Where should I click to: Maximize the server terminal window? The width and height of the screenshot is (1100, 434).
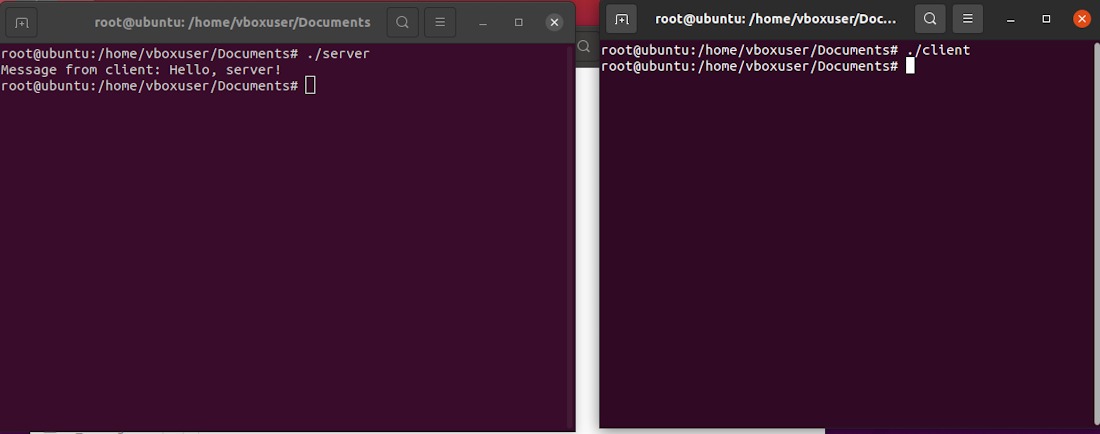(x=518, y=22)
